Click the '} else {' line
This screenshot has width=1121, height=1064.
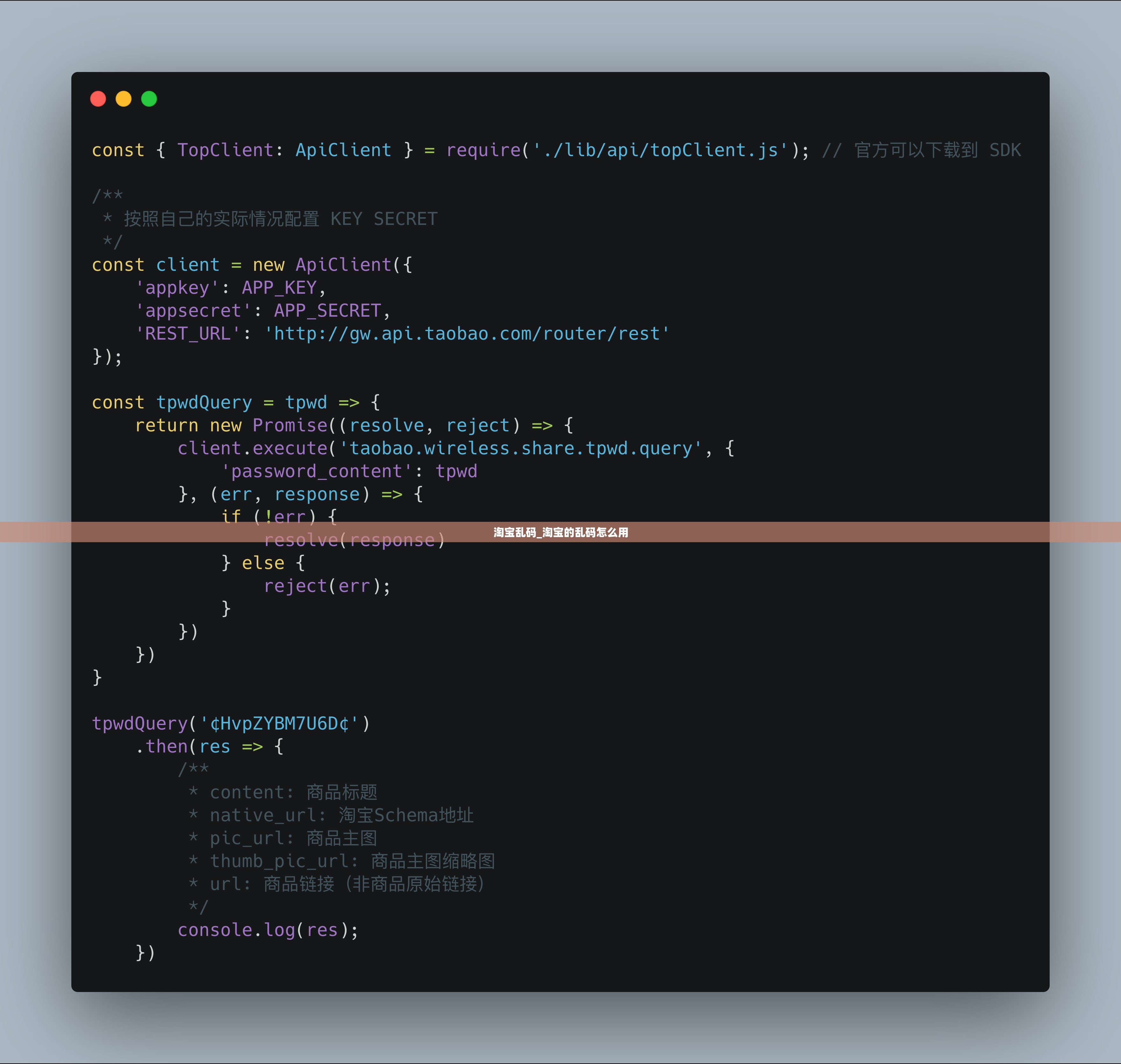[x=263, y=563]
